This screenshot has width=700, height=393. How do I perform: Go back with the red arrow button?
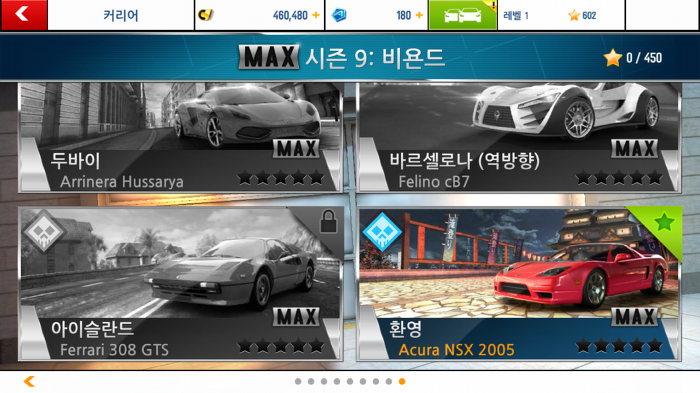tap(24, 15)
